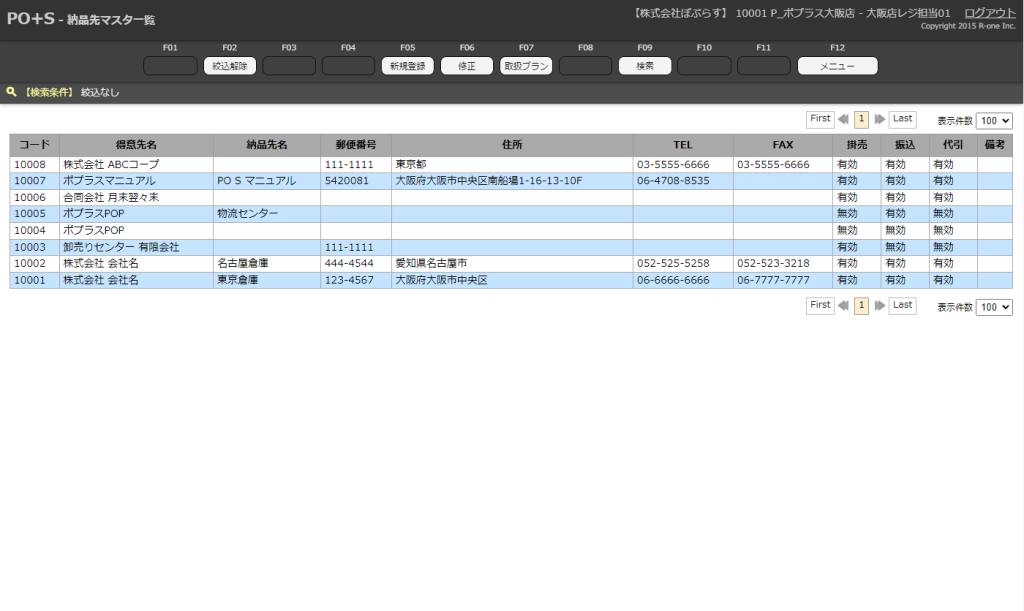This screenshot has width=1024, height=611.
Task: Click the bottom Last page button
Action: [x=902, y=306]
